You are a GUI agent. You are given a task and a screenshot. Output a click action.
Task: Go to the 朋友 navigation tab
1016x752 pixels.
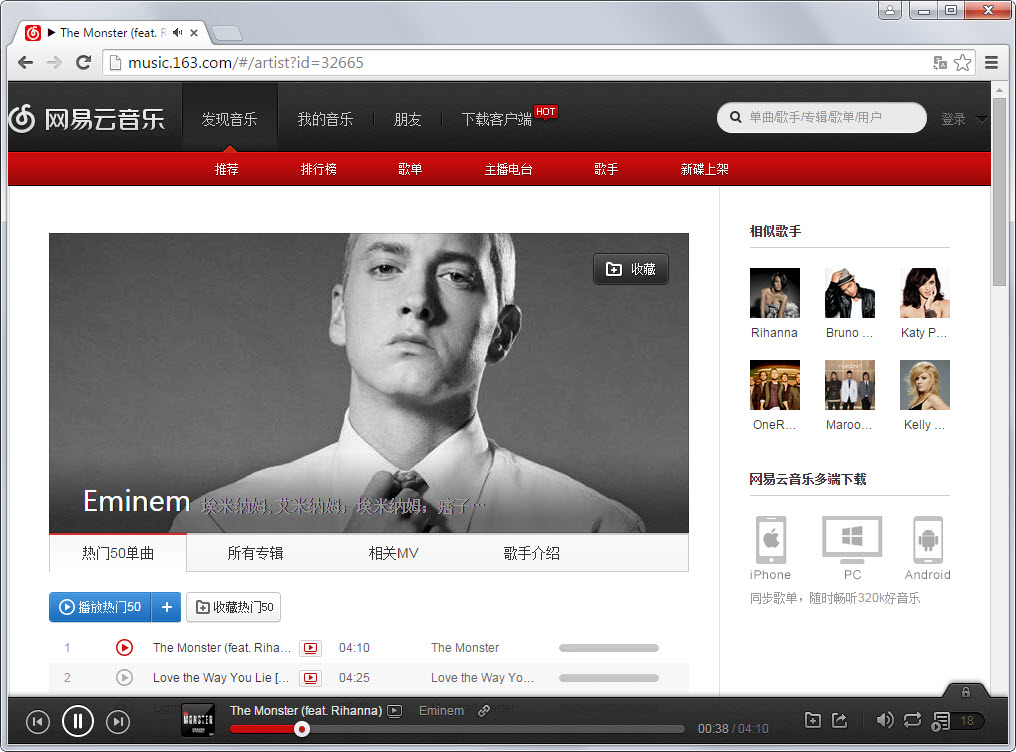[408, 119]
